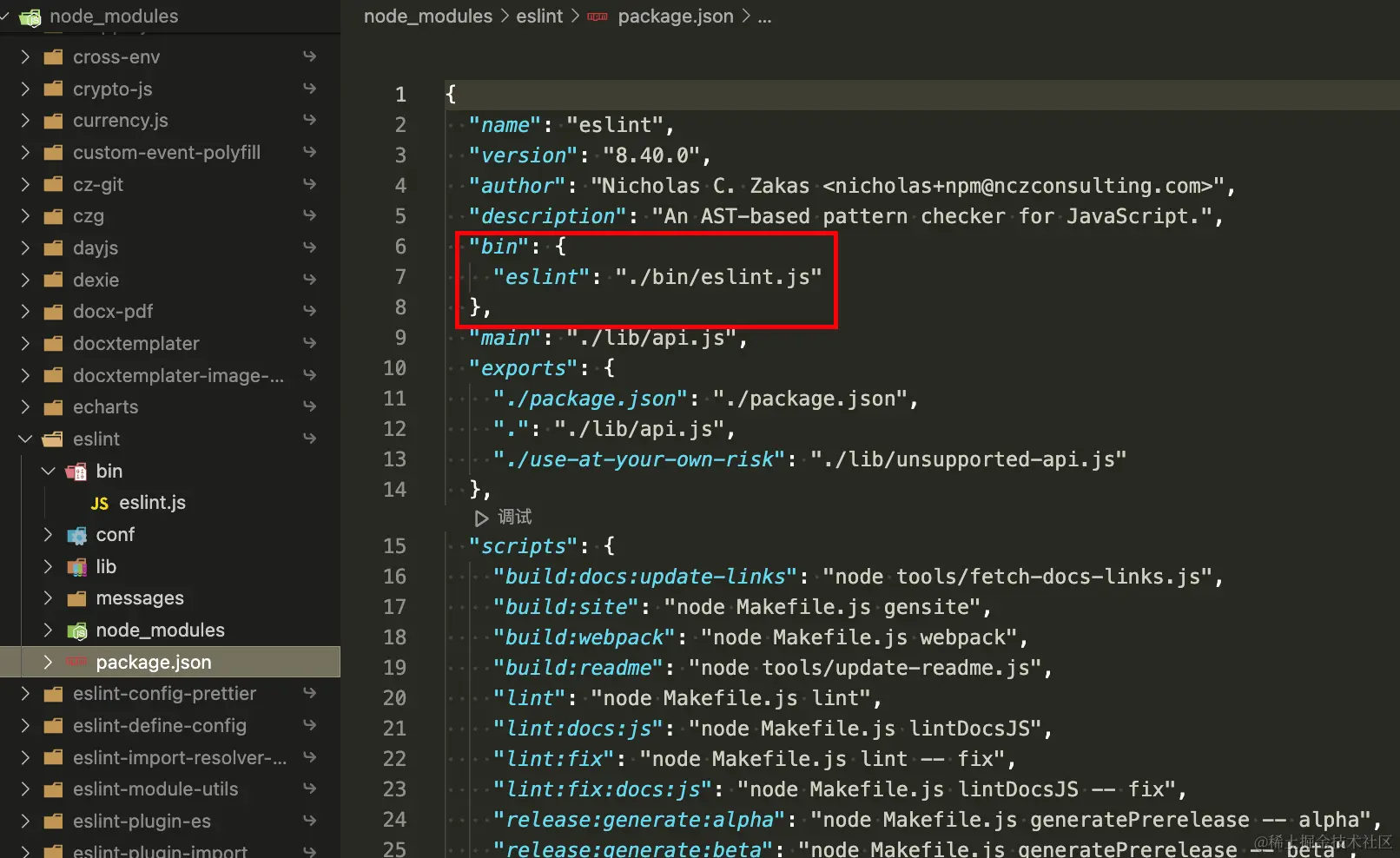The image size is (1400, 858).
Task: Click the lib folder icon
Action: click(76, 567)
